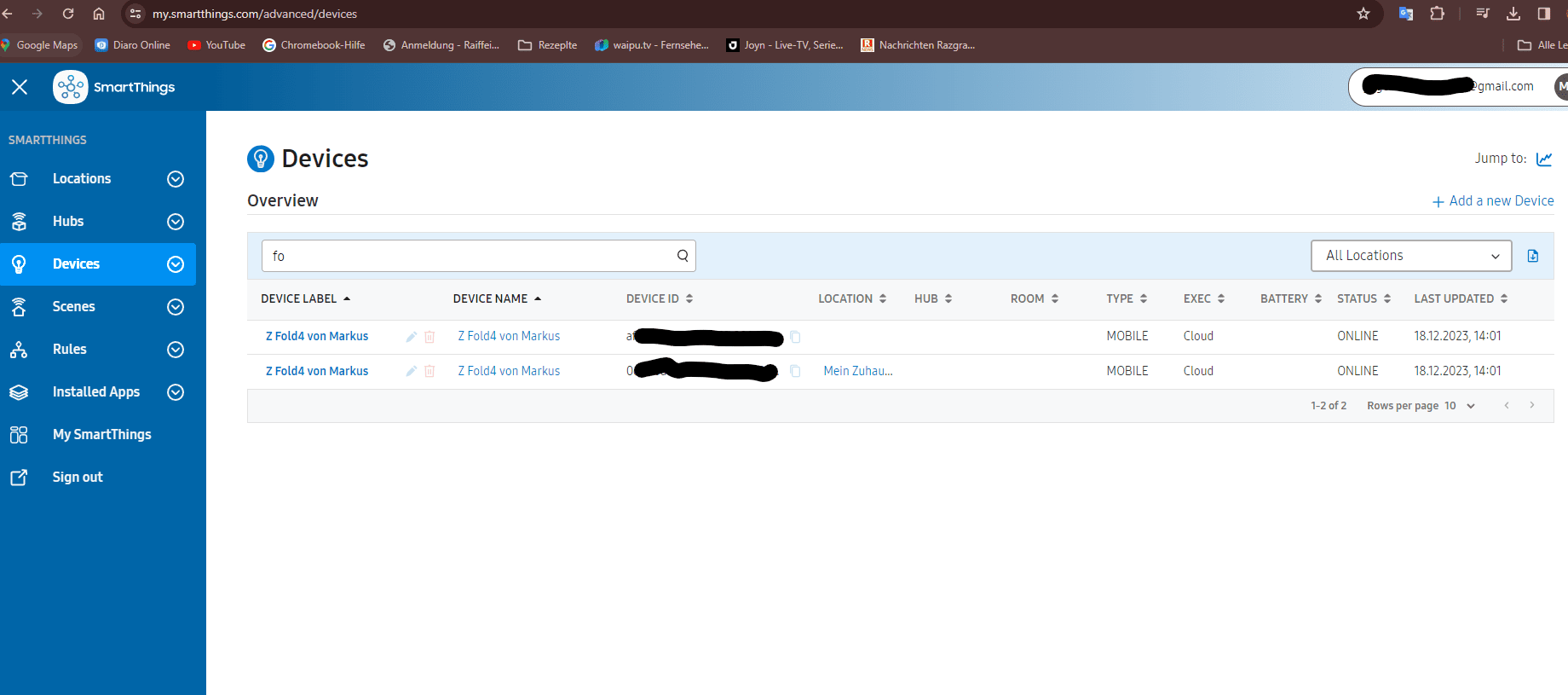Open the All Locations dropdown
The image size is (1568, 695).
[1411, 256]
